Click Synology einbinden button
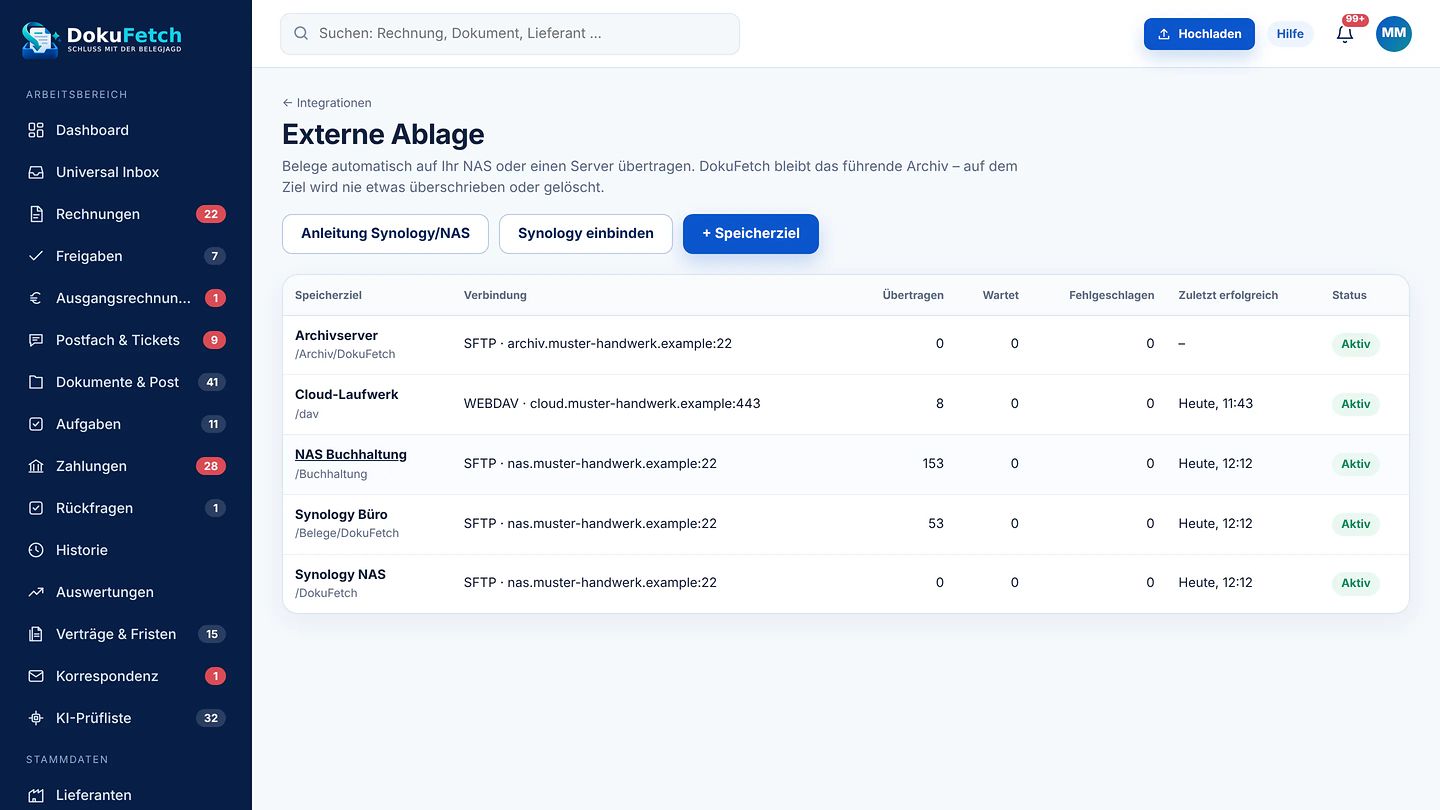The height and width of the screenshot is (810, 1440). click(x=586, y=233)
